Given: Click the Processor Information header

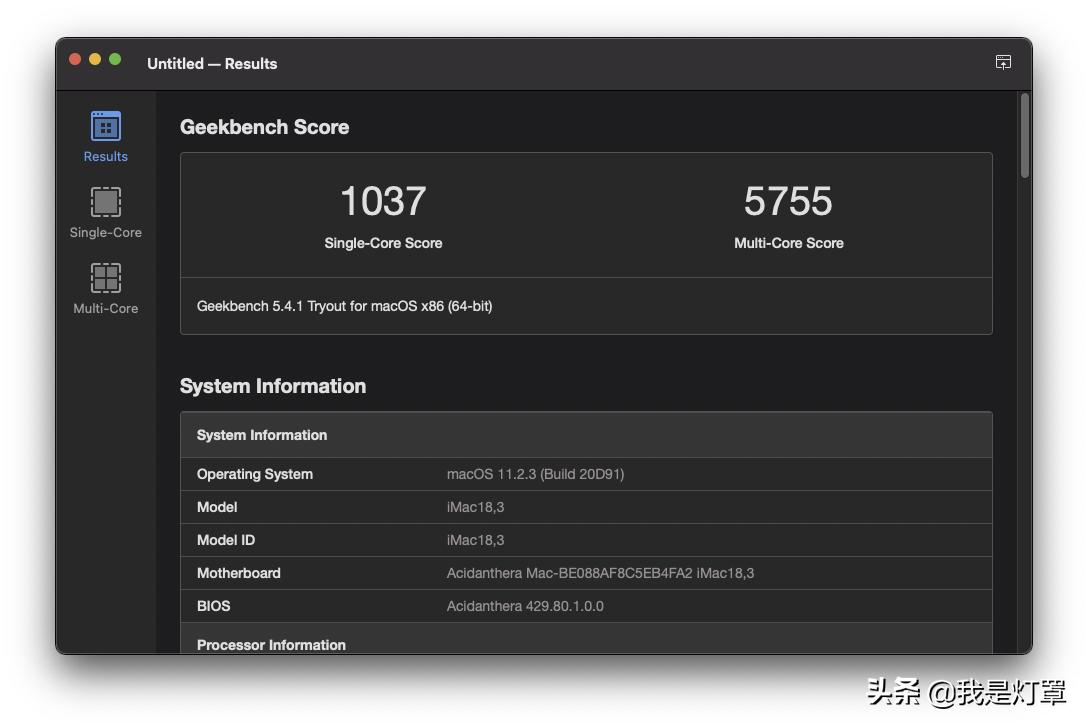Looking at the screenshot, I should click(x=271, y=645).
